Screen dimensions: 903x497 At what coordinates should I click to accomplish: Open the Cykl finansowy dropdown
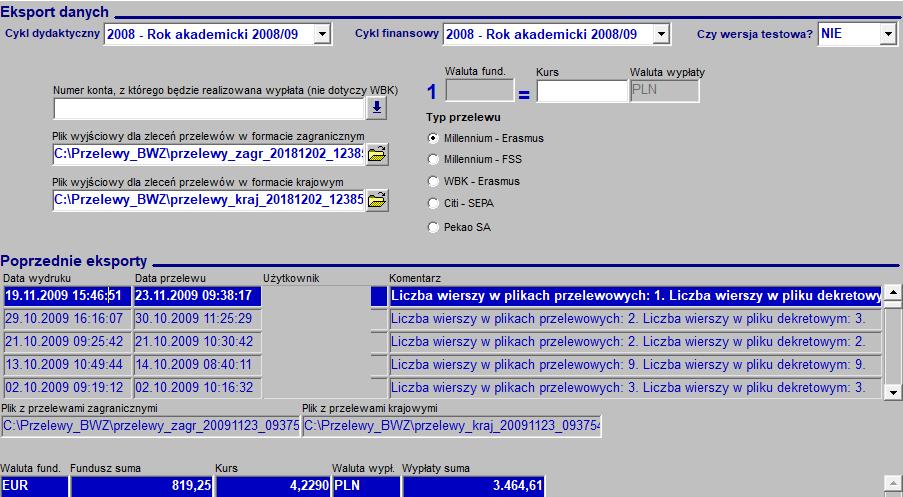661,34
